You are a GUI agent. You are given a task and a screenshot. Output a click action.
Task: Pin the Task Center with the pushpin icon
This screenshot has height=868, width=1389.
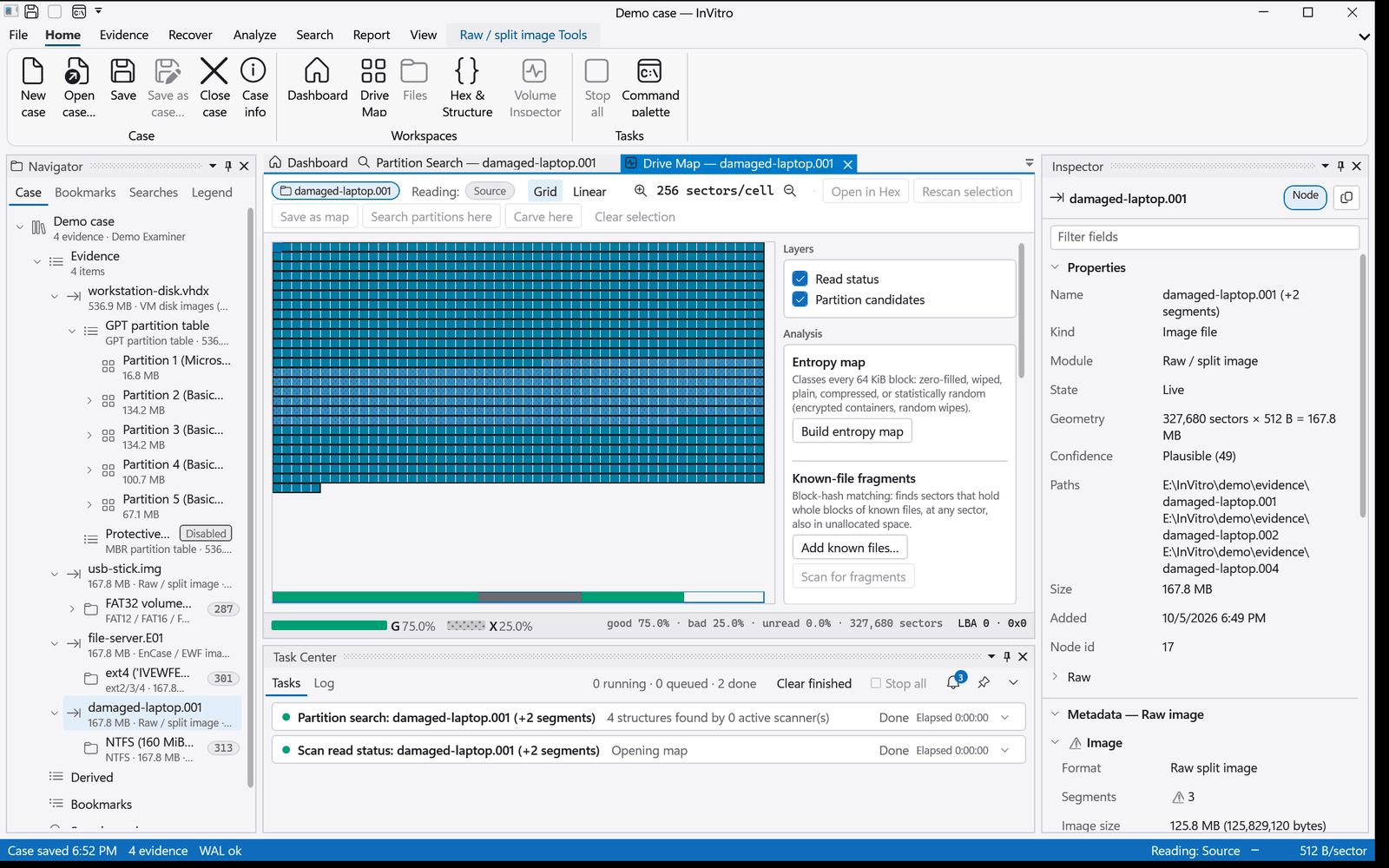tap(984, 683)
